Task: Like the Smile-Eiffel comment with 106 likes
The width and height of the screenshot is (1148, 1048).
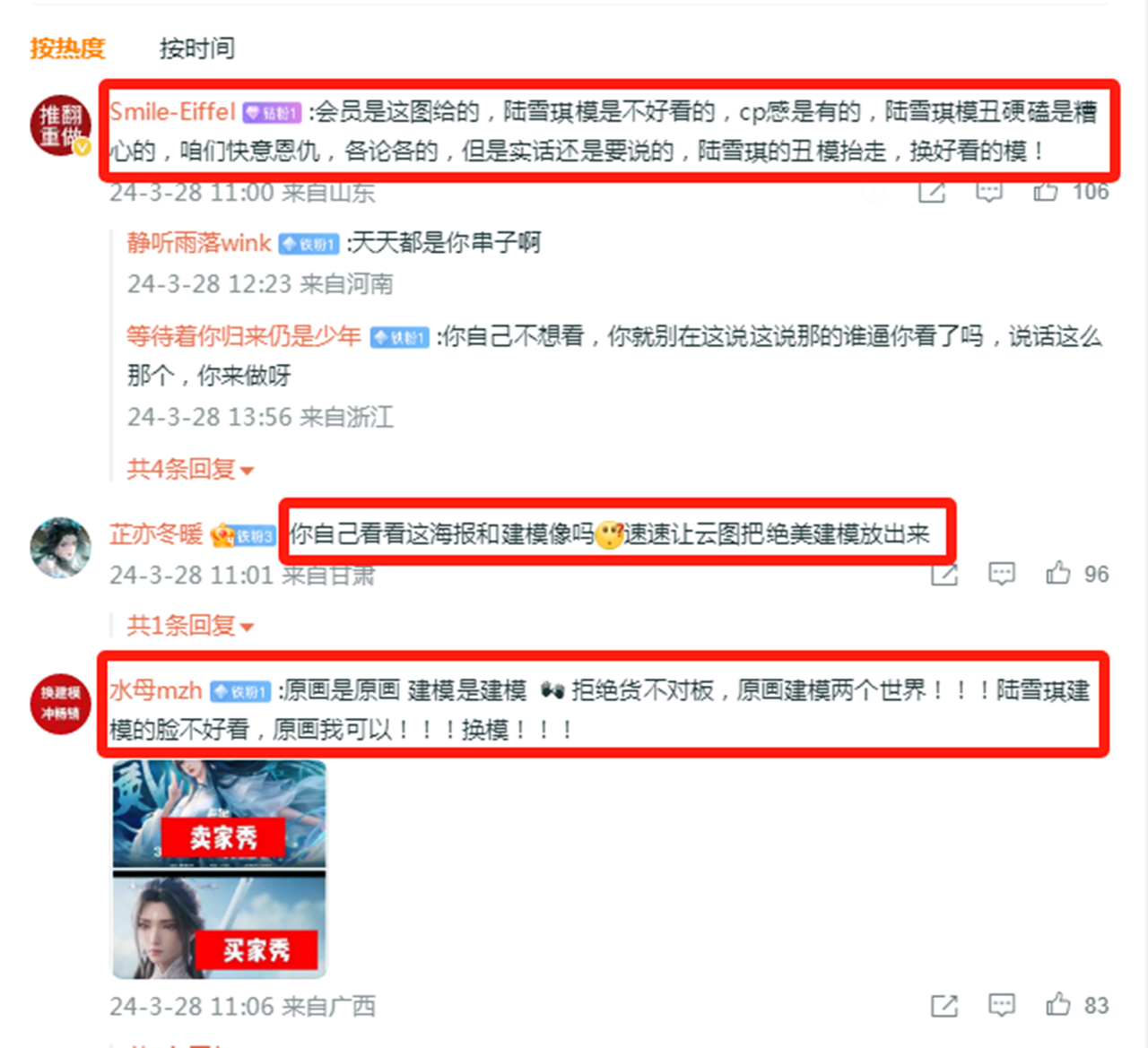Action: coord(1045,190)
